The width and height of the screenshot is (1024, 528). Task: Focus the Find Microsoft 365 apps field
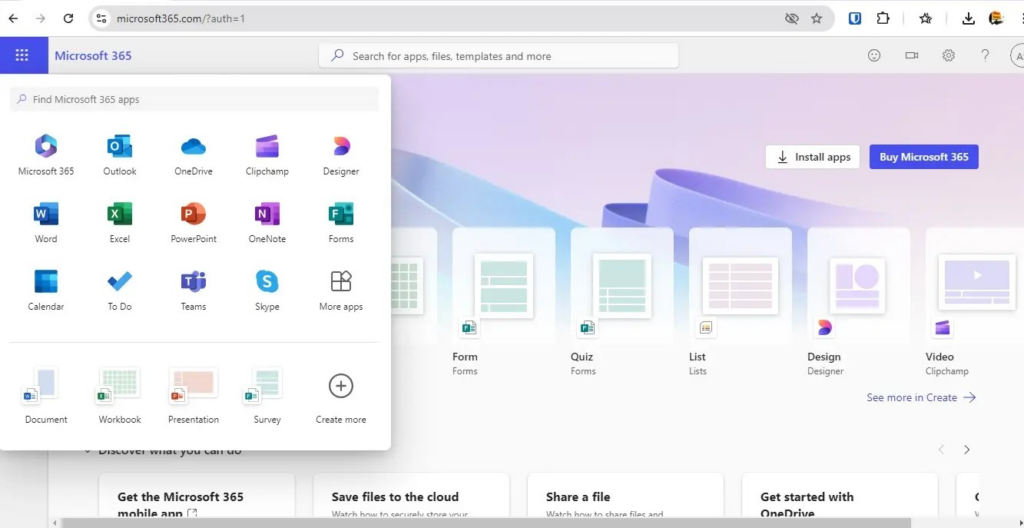194,99
